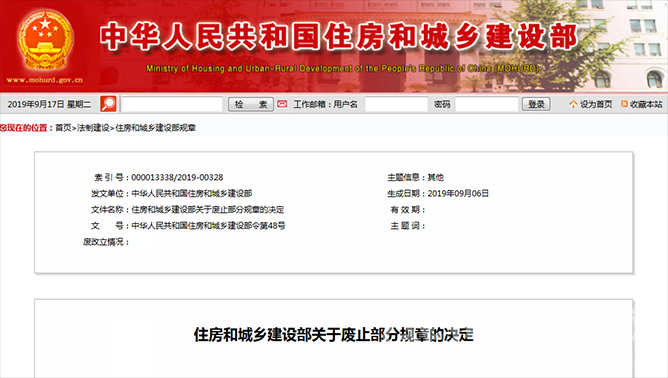Click issuing unit 中华人民共和国住房和城乡建设部 value
The width and height of the screenshot is (668, 378).
click(x=192, y=193)
